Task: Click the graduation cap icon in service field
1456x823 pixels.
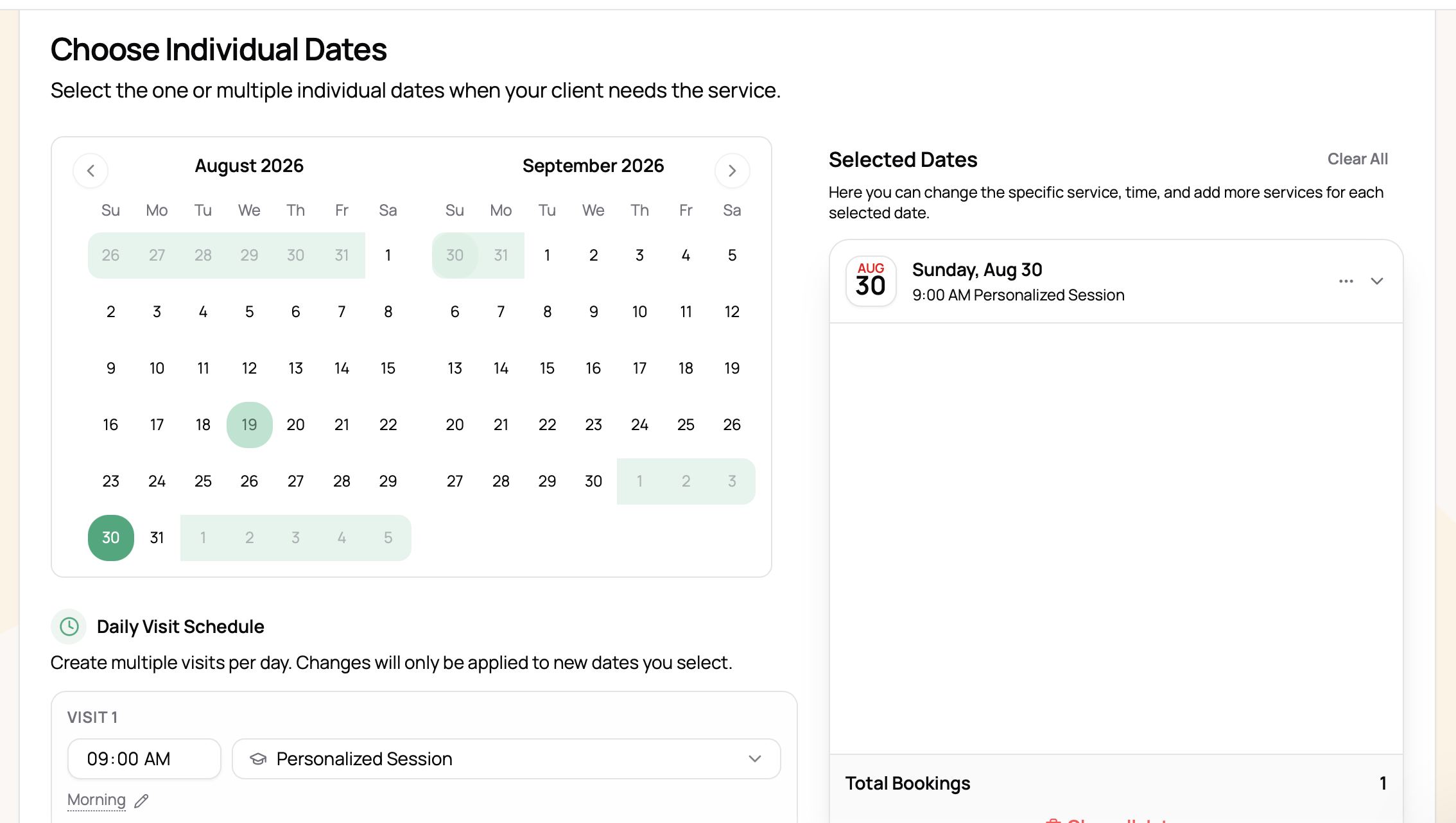Action: [x=258, y=759]
